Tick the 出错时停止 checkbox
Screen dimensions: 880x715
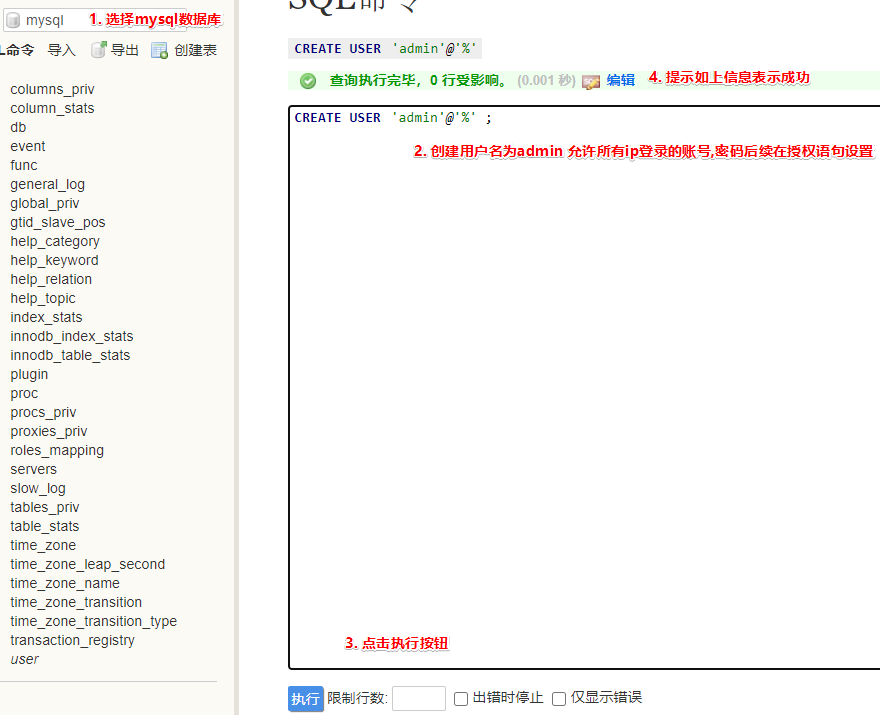pyautogui.click(x=461, y=699)
